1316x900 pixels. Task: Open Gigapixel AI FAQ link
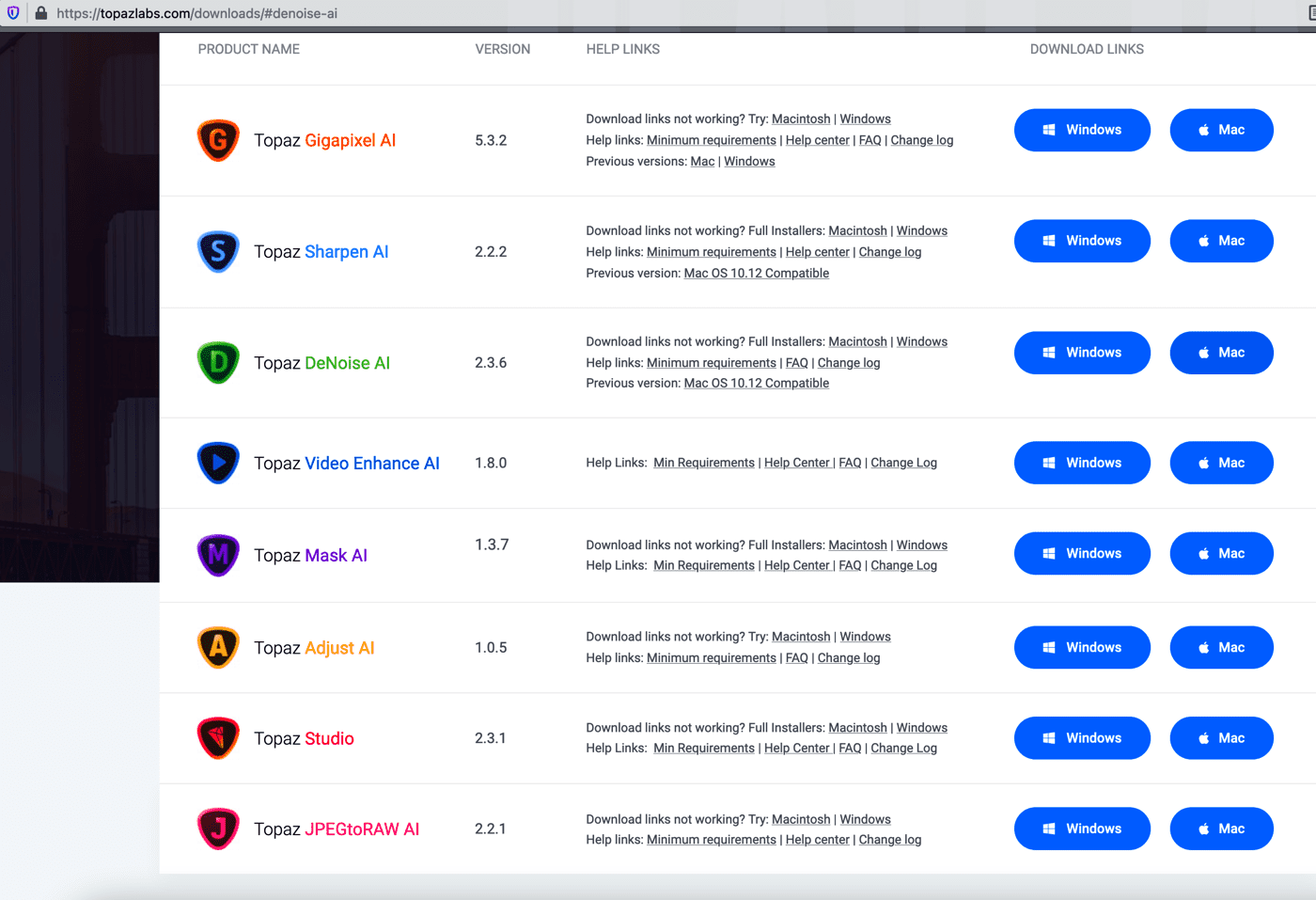(x=870, y=140)
